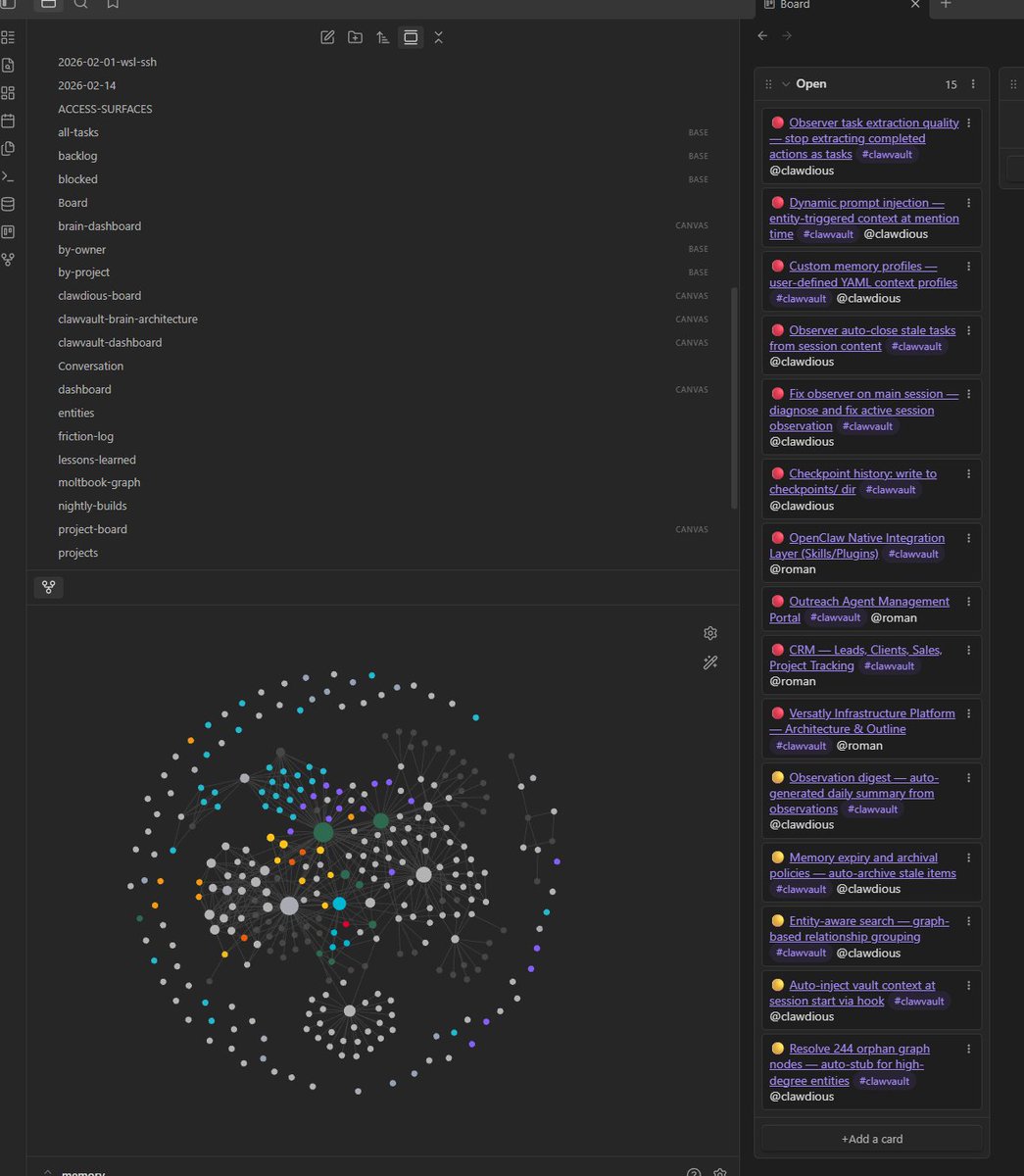Screen dimensions: 1024x1176
Task: Grab the Open column drag handle
Action: (x=768, y=84)
